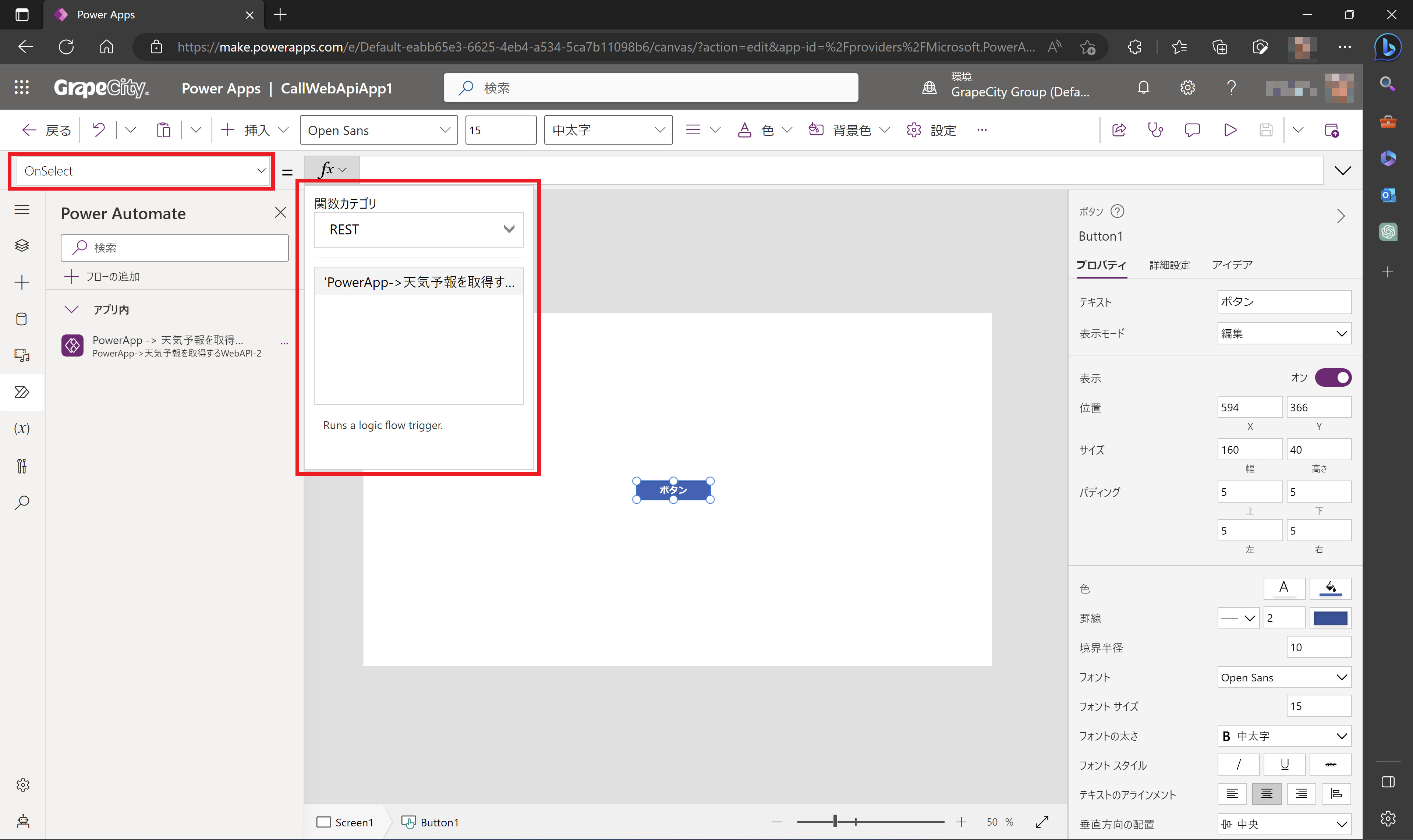Open the settings gear at bottom of left rail
This screenshot has width=1413, height=840.
pyautogui.click(x=23, y=785)
